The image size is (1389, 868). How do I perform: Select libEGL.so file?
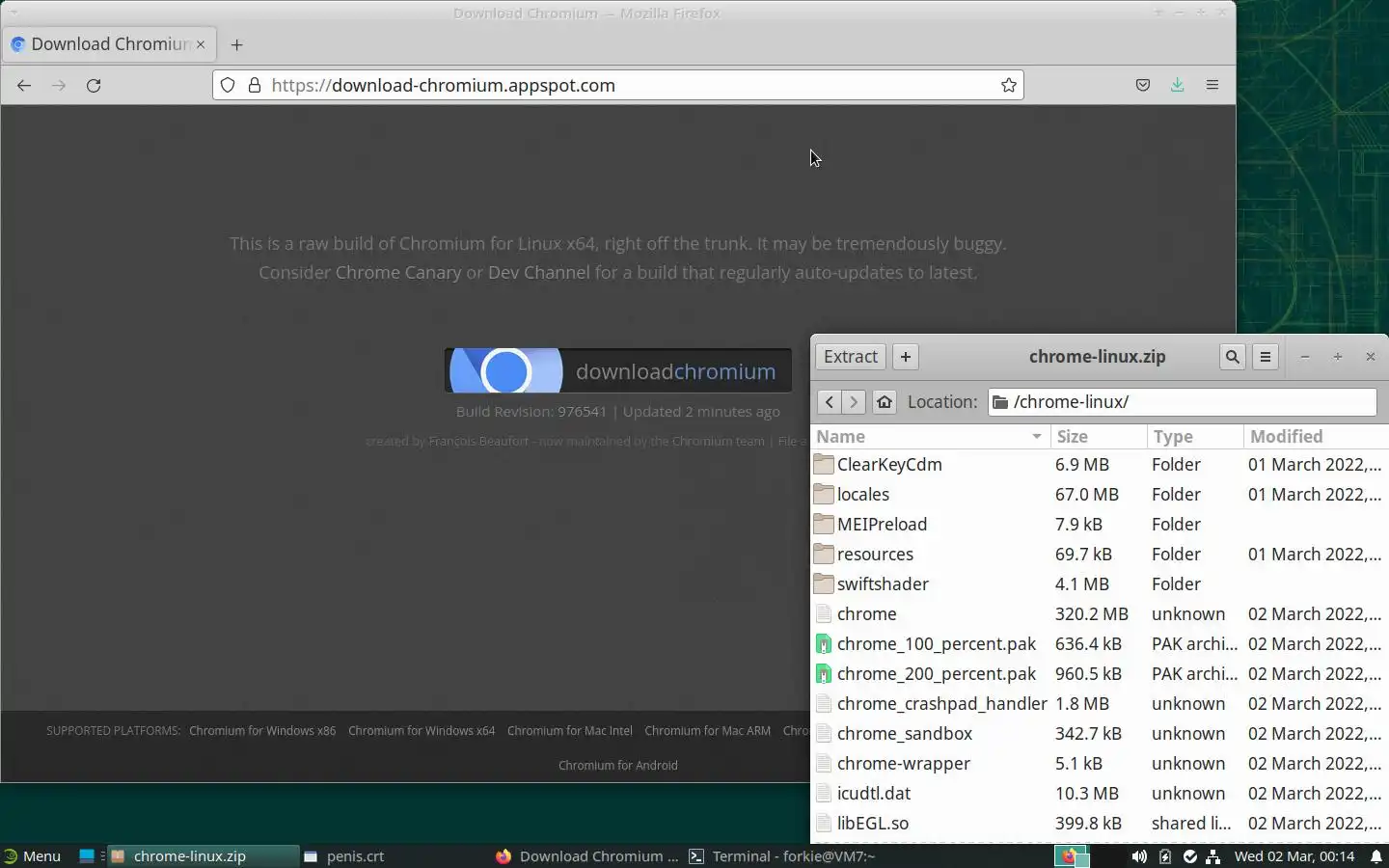pos(1100,823)
